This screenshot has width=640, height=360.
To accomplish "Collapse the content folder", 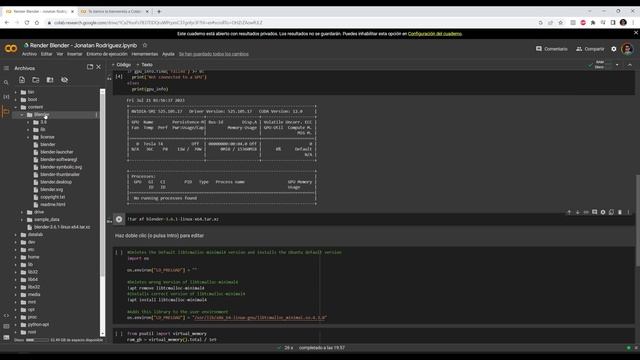I will tap(16, 107).
